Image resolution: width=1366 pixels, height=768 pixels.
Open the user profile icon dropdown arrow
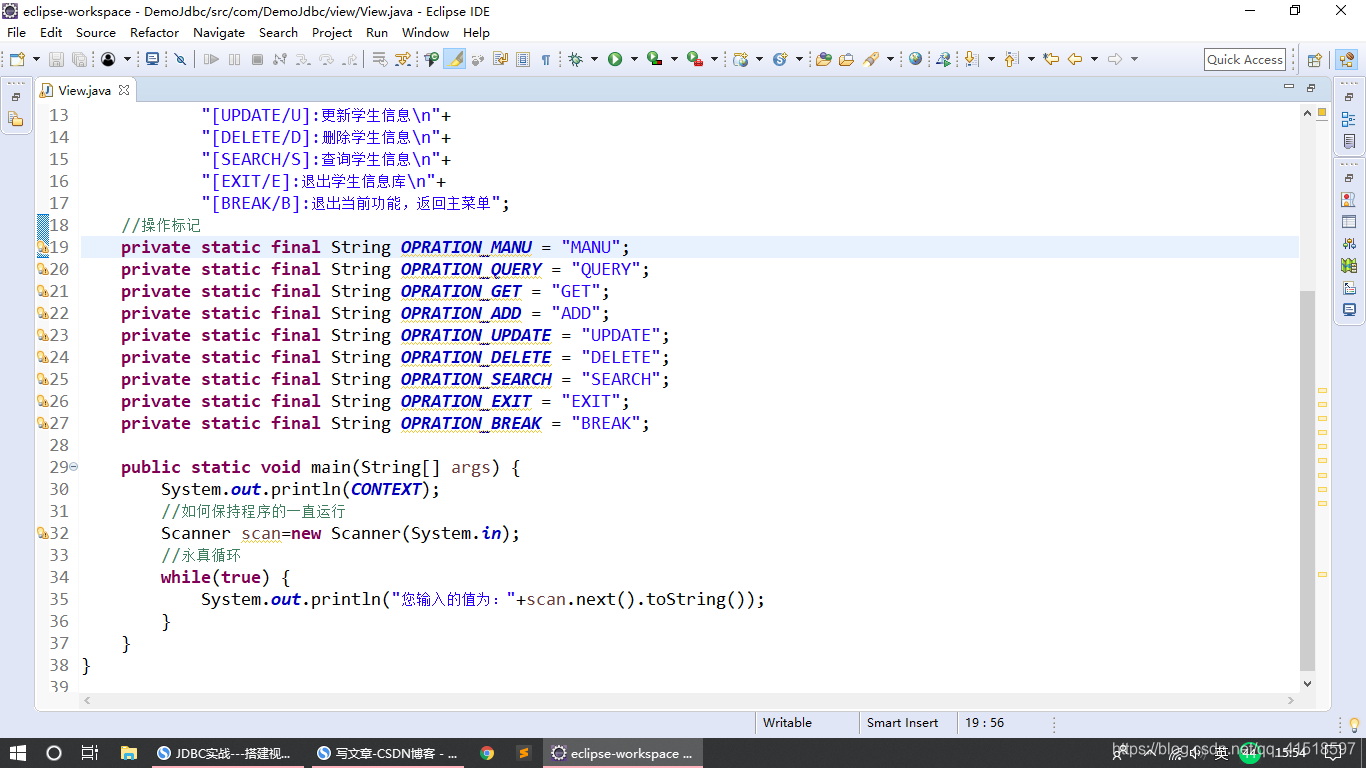point(127,60)
